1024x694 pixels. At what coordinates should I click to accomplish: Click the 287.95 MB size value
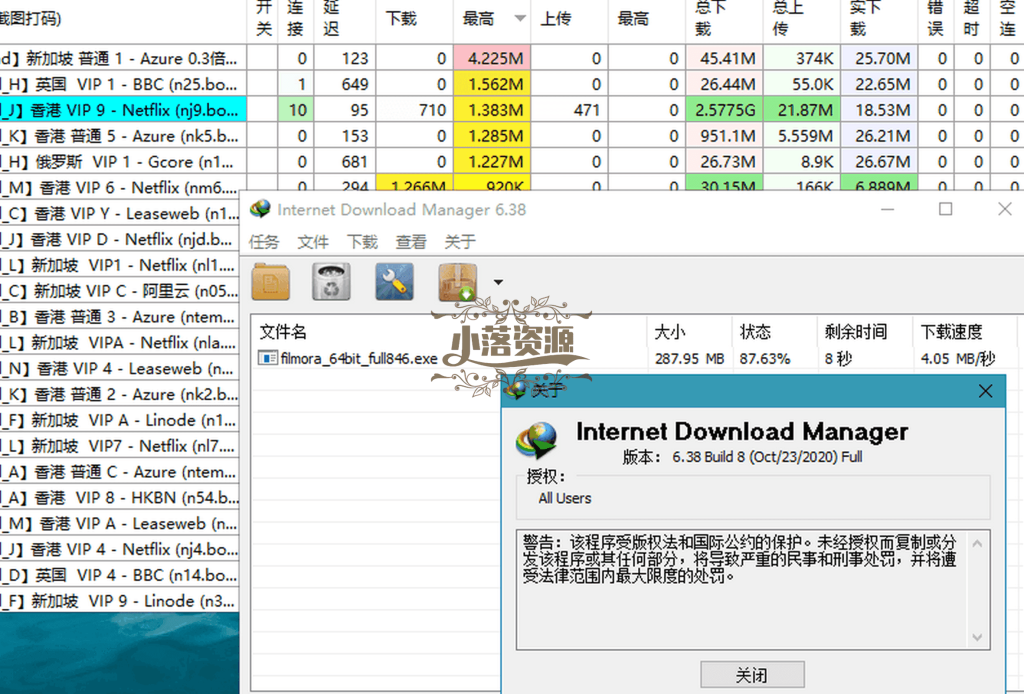coord(690,358)
